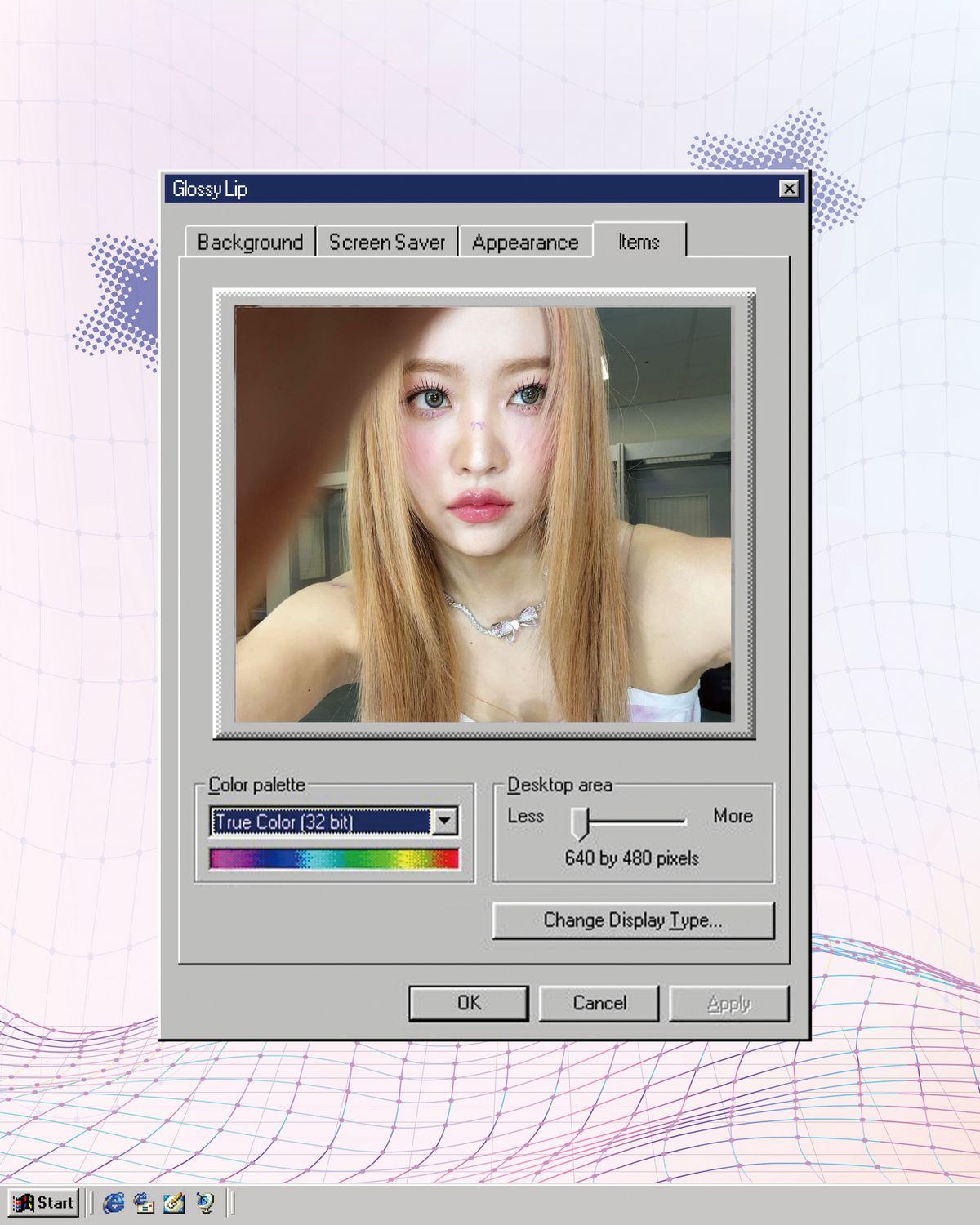The height and width of the screenshot is (1225, 980).
Task: Open the Screen Saver tab
Action: pyautogui.click(x=387, y=243)
